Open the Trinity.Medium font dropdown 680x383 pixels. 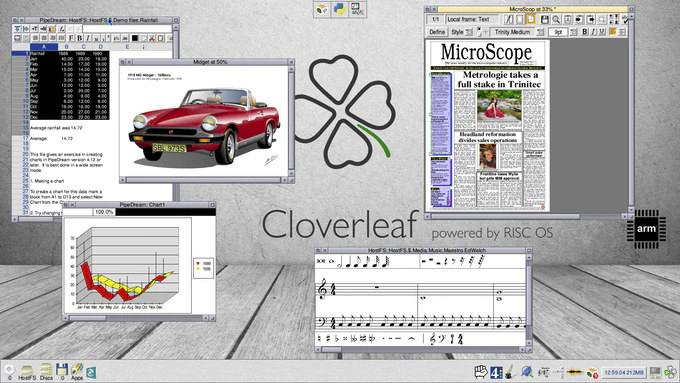(x=540, y=32)
